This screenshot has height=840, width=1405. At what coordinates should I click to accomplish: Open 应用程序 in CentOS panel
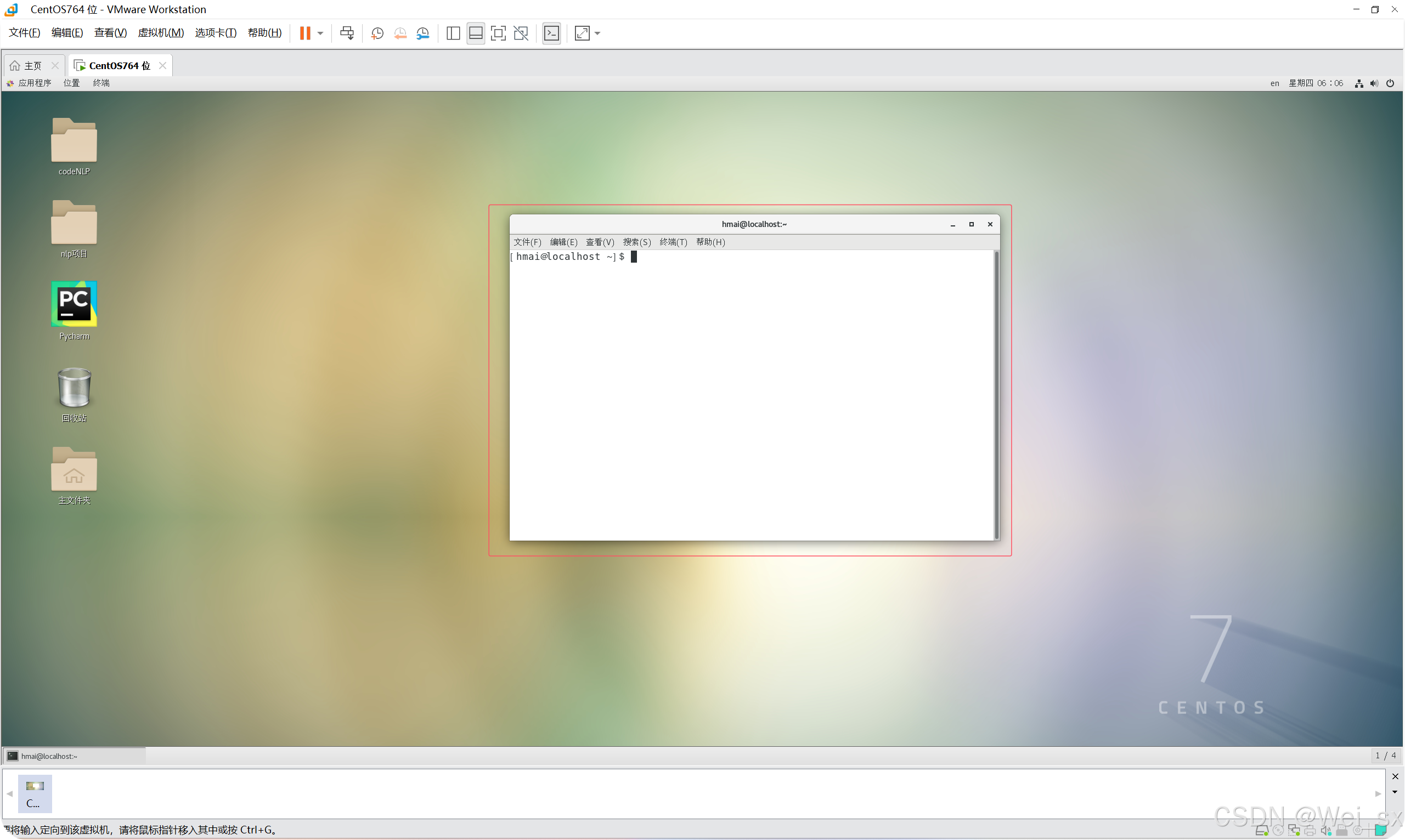[35, 83]
